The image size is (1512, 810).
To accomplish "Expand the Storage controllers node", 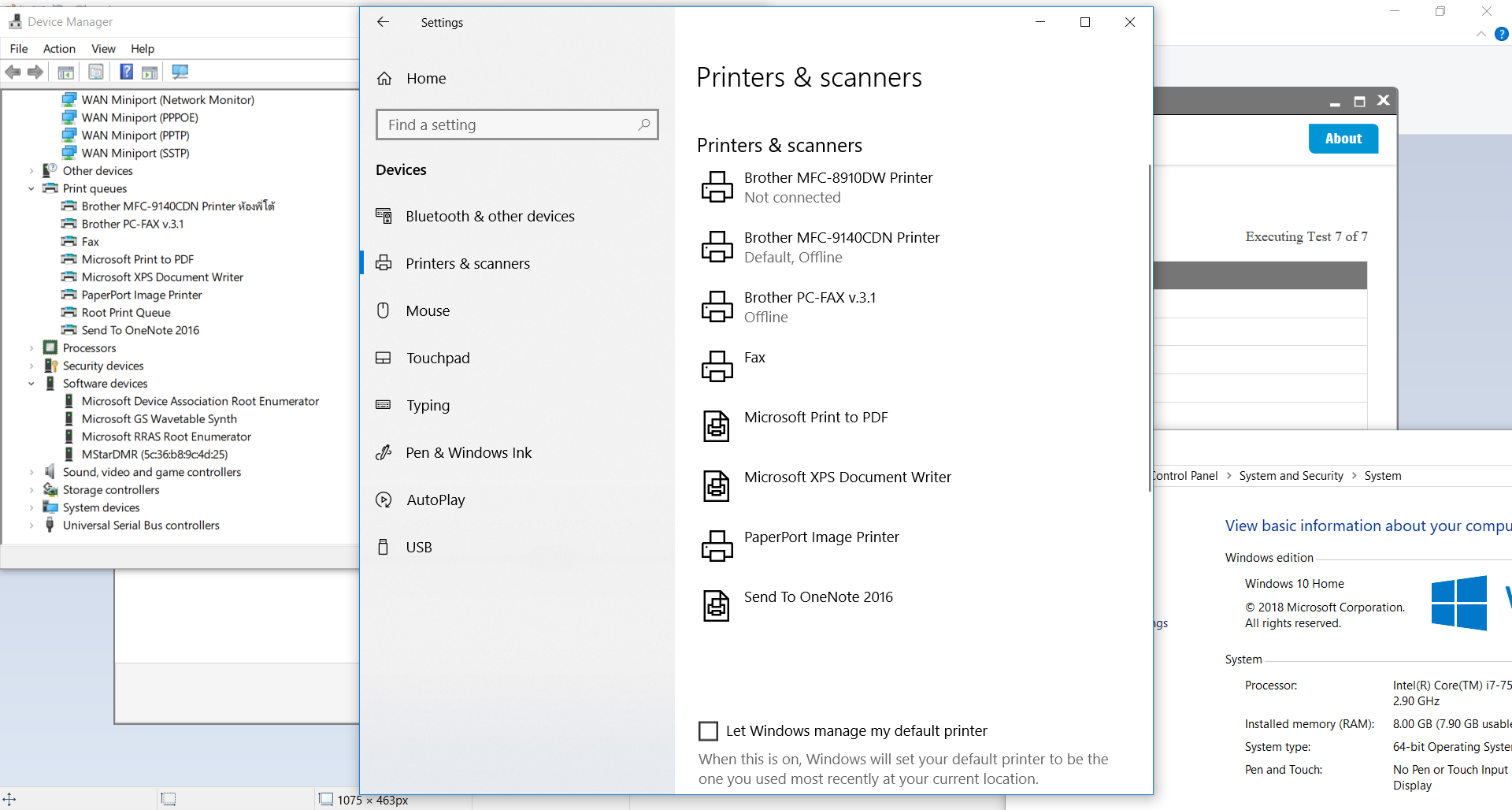I will pos(31,490).
